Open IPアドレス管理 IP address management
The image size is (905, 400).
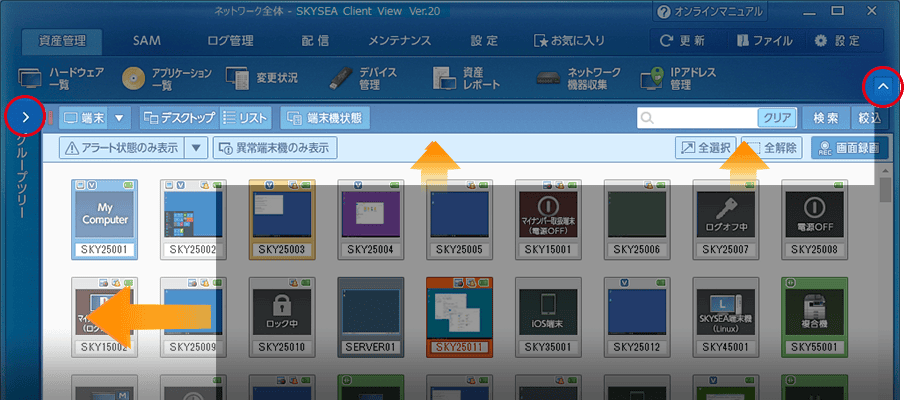click(x=678, y=79)
